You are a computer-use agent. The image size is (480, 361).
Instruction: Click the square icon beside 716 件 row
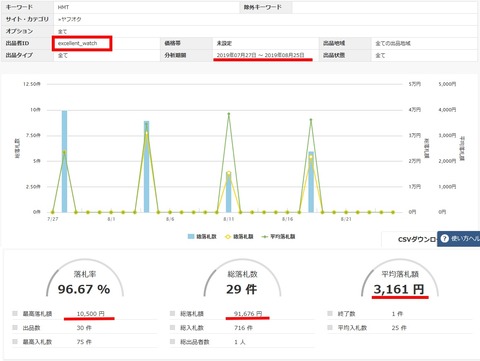tap(172, 328)
